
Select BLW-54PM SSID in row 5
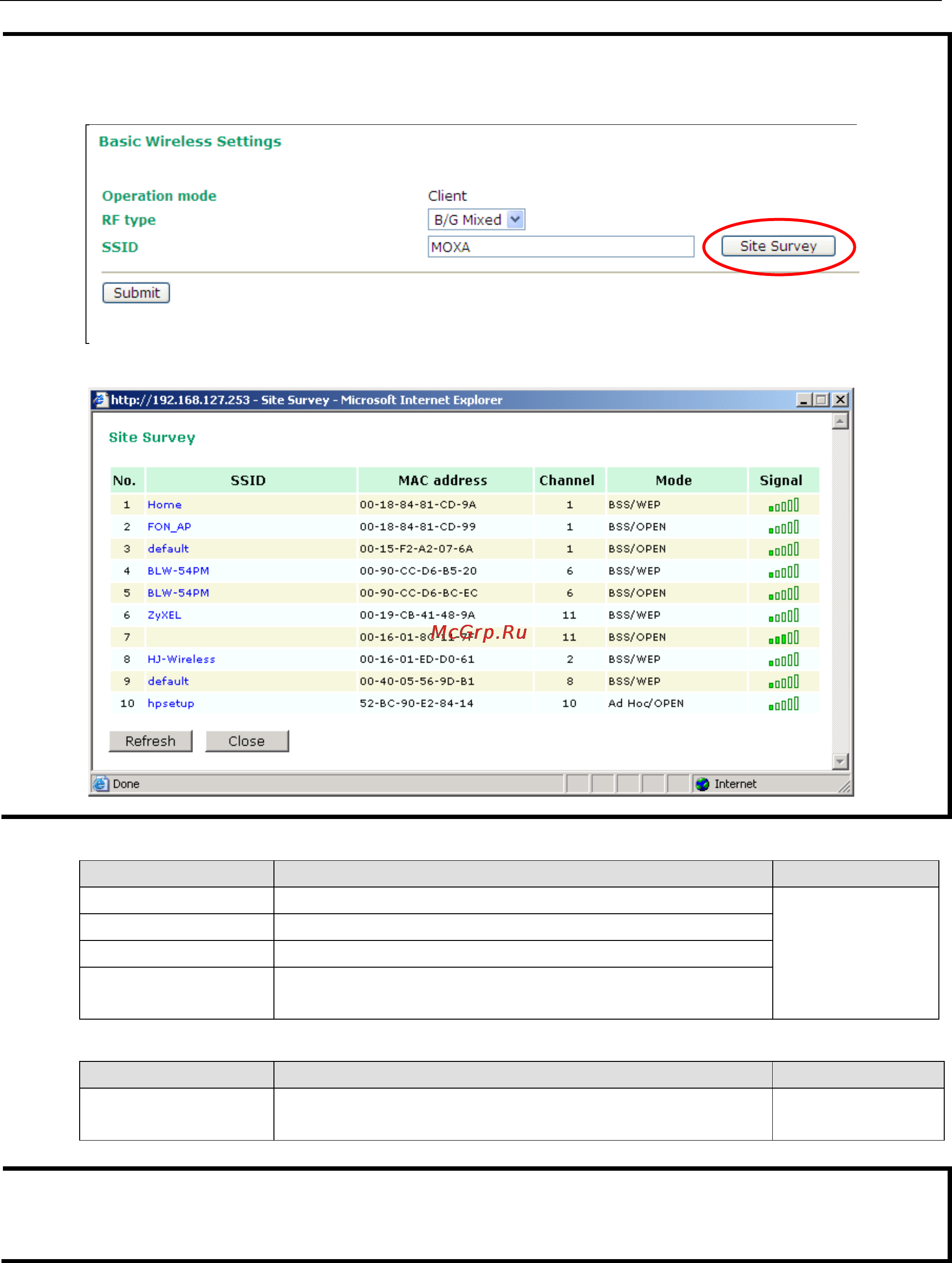pyautogui.click(x=178, y=593)
